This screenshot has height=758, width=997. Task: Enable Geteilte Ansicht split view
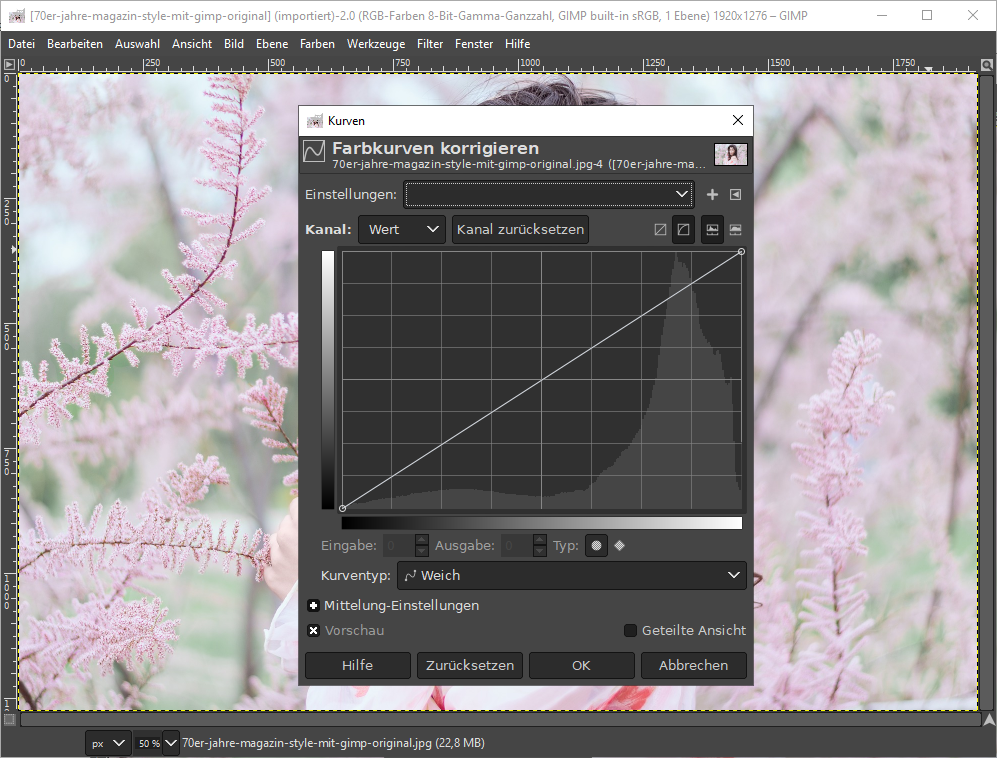click(x=631, y=631)
